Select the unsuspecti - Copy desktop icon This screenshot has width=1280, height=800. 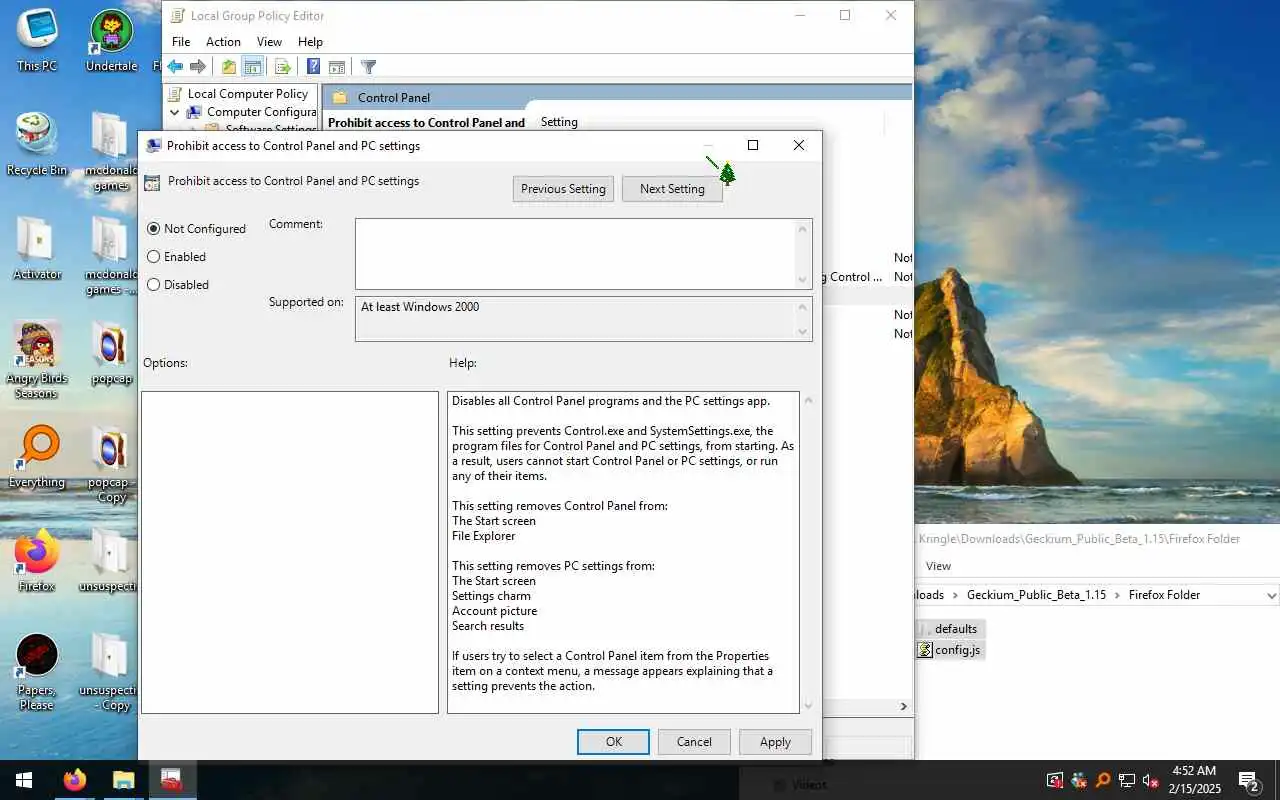tap(110, 672)
